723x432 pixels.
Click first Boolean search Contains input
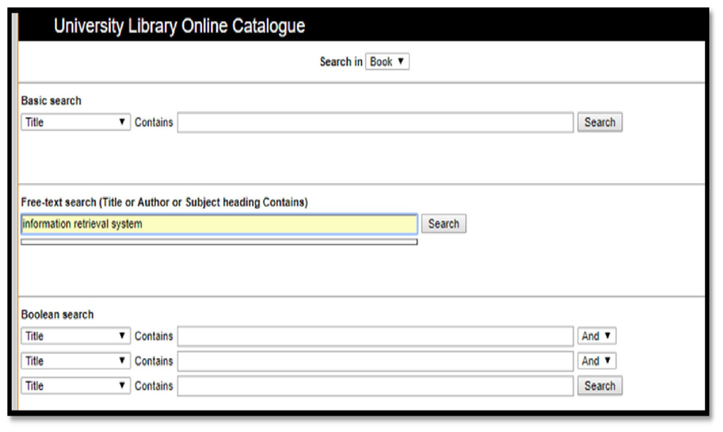[x=375, y=336]
